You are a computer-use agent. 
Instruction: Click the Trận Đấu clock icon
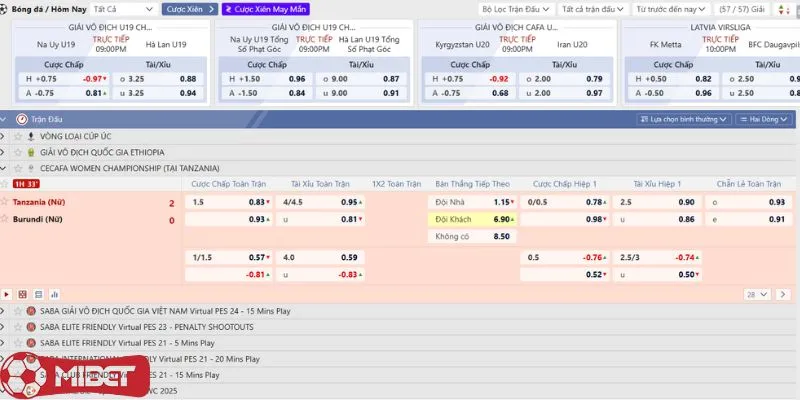click(21, 119)
